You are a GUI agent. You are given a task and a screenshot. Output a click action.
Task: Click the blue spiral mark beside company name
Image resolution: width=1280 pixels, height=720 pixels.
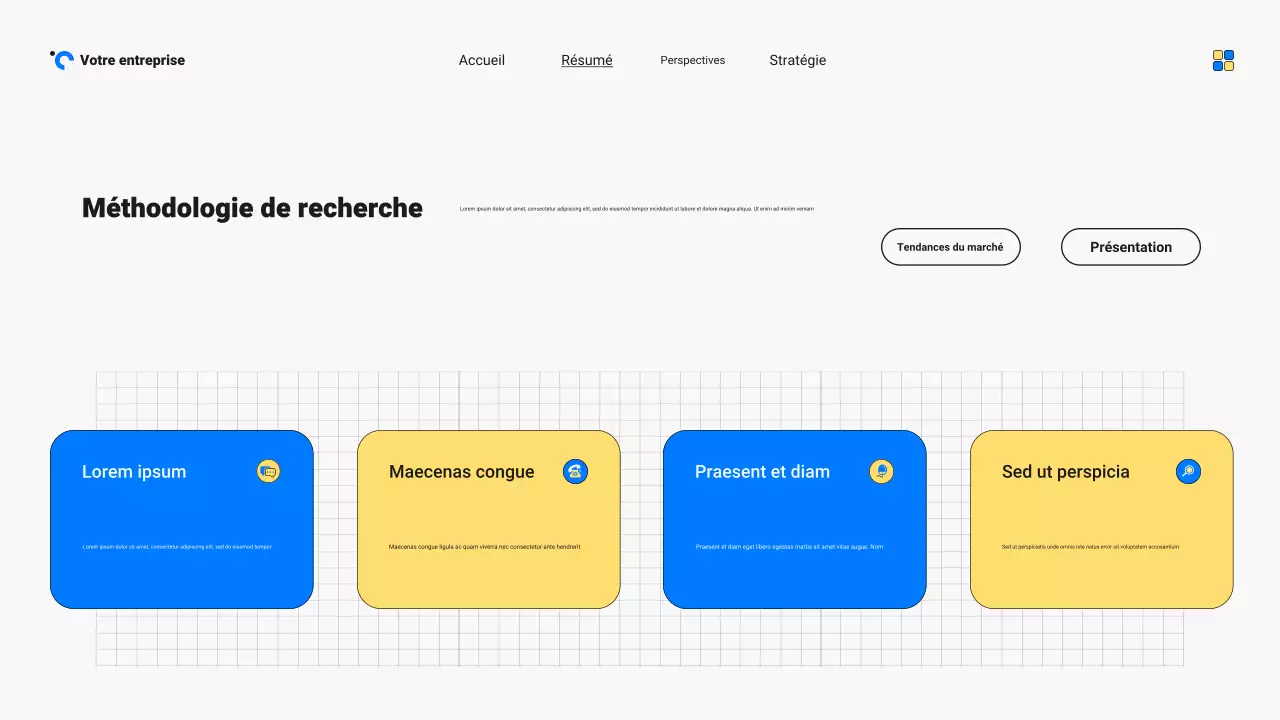click(62, 60)
